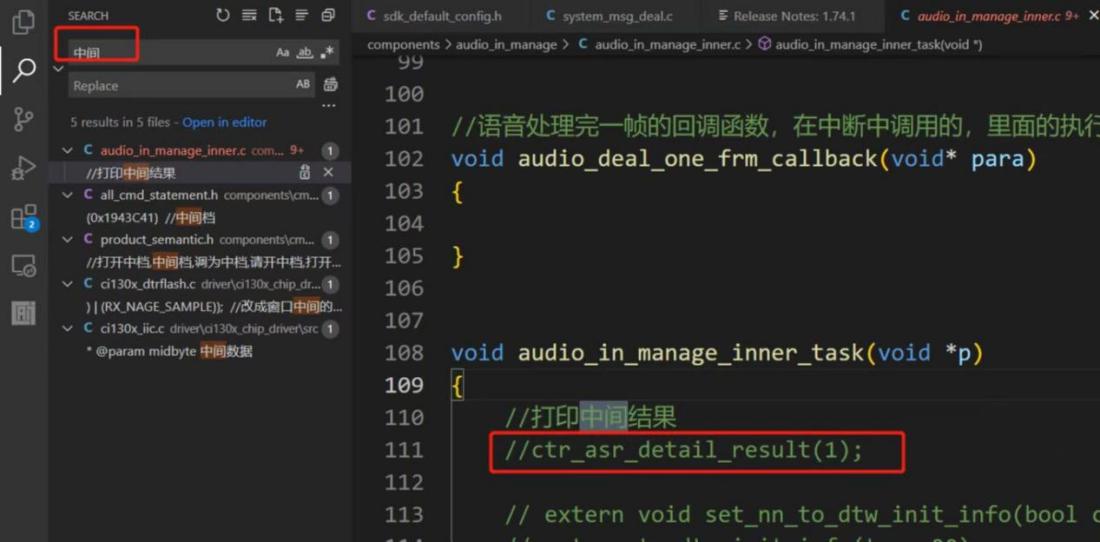Click the Replace All icon
The height and width of the screenshot is (542, 1100).
click(330, 85)
